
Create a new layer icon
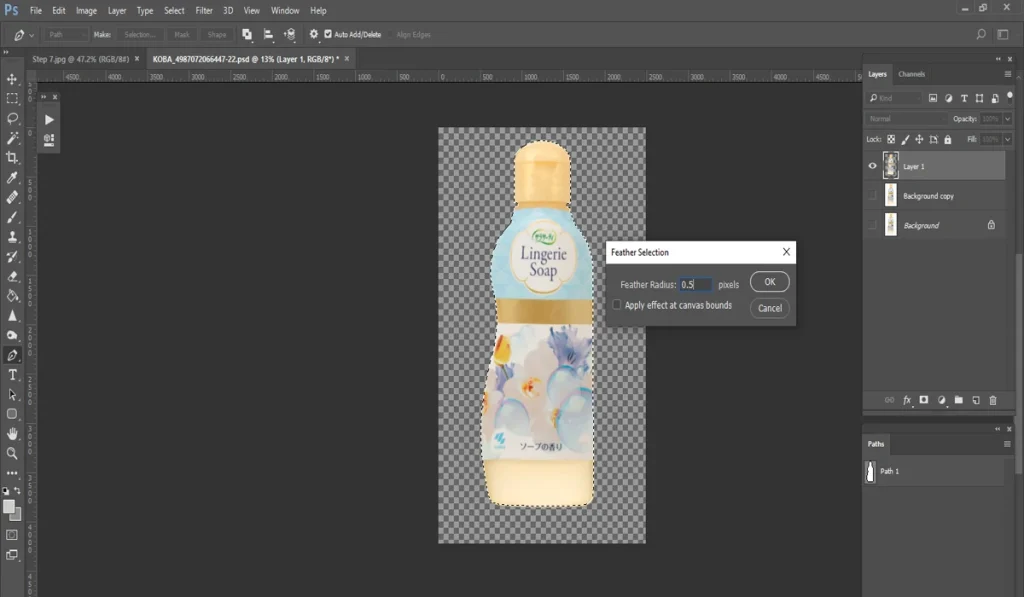(x=976, y=400)
